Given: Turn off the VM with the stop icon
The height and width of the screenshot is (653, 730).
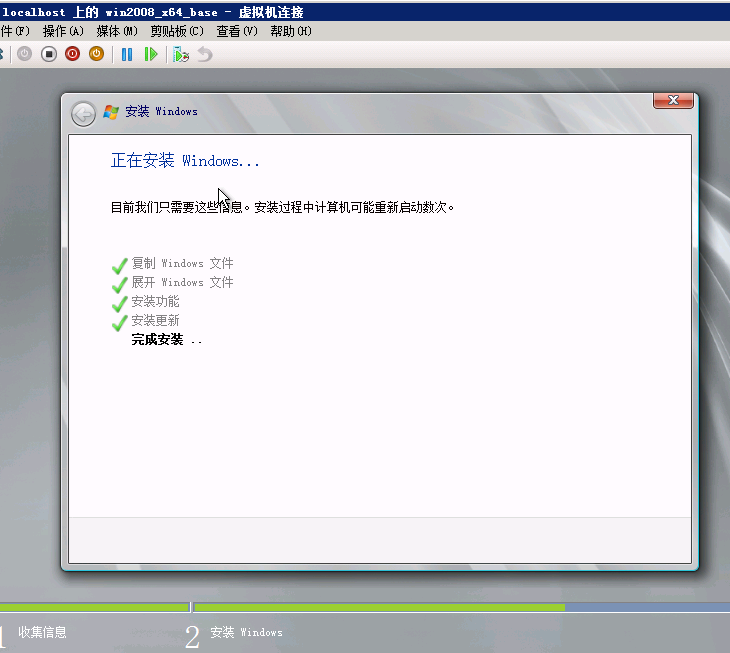Looking at the screenshot, I should click(x=48, y=54).
